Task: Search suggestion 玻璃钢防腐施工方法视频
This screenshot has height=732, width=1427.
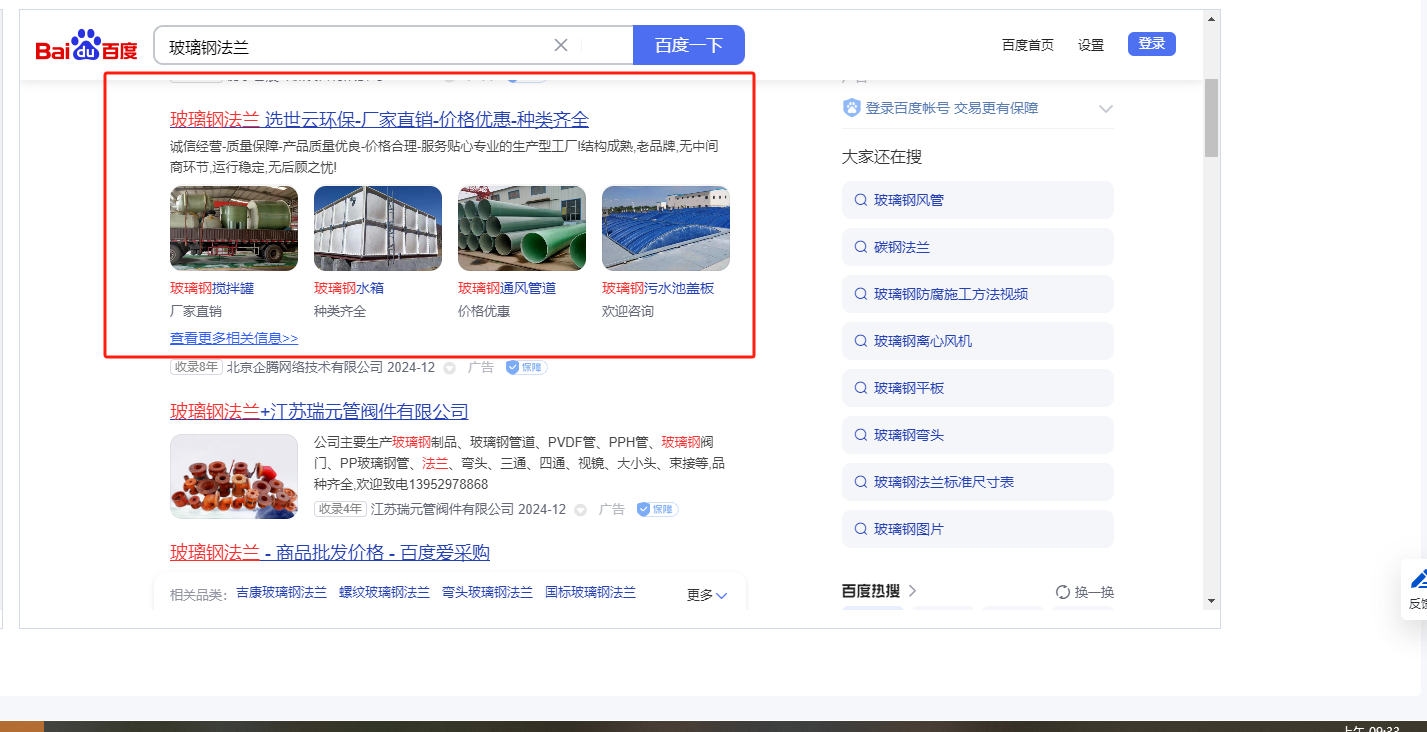Action: click(x=978, y=294)
